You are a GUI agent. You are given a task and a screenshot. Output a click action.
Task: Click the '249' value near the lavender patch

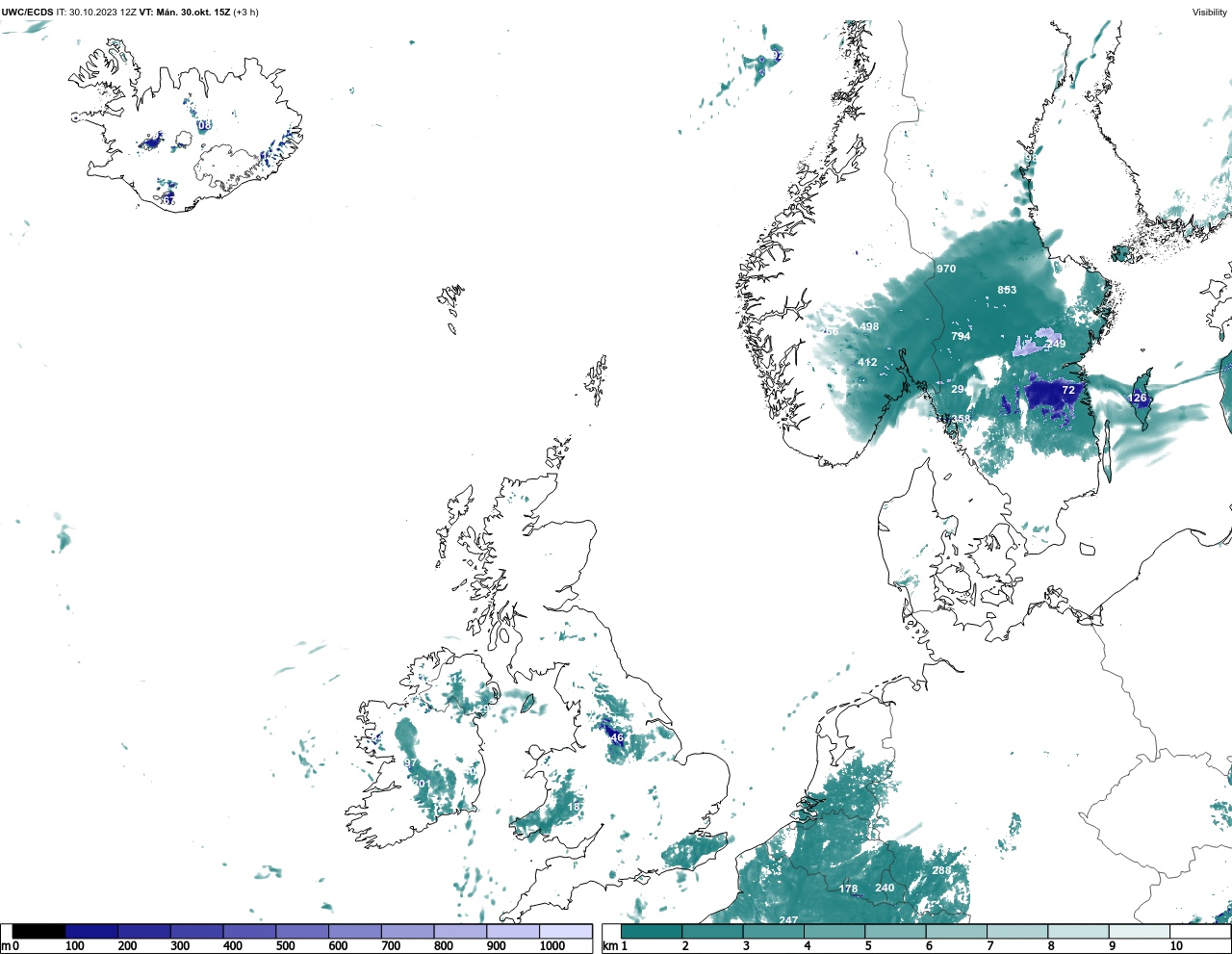click(1056, 344)
